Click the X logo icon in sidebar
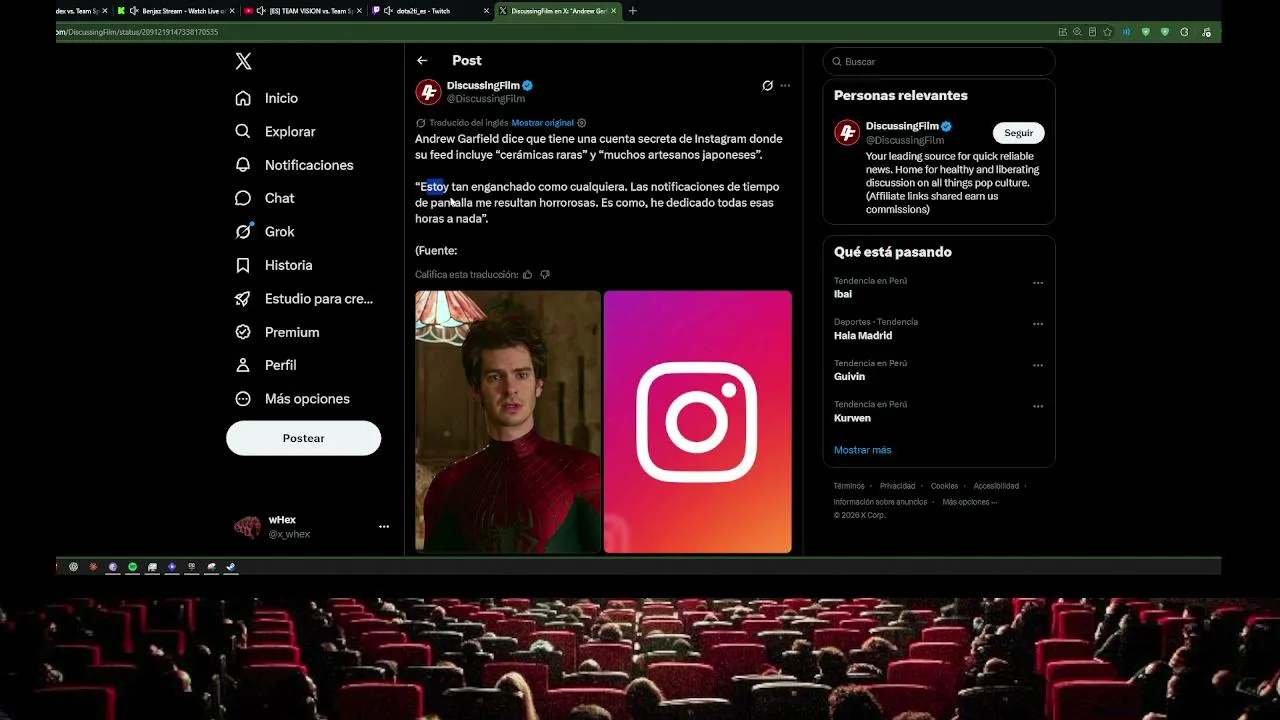The width and height of the screenshot is (1280, 720). pyautogui.click(x=243, y=62)
